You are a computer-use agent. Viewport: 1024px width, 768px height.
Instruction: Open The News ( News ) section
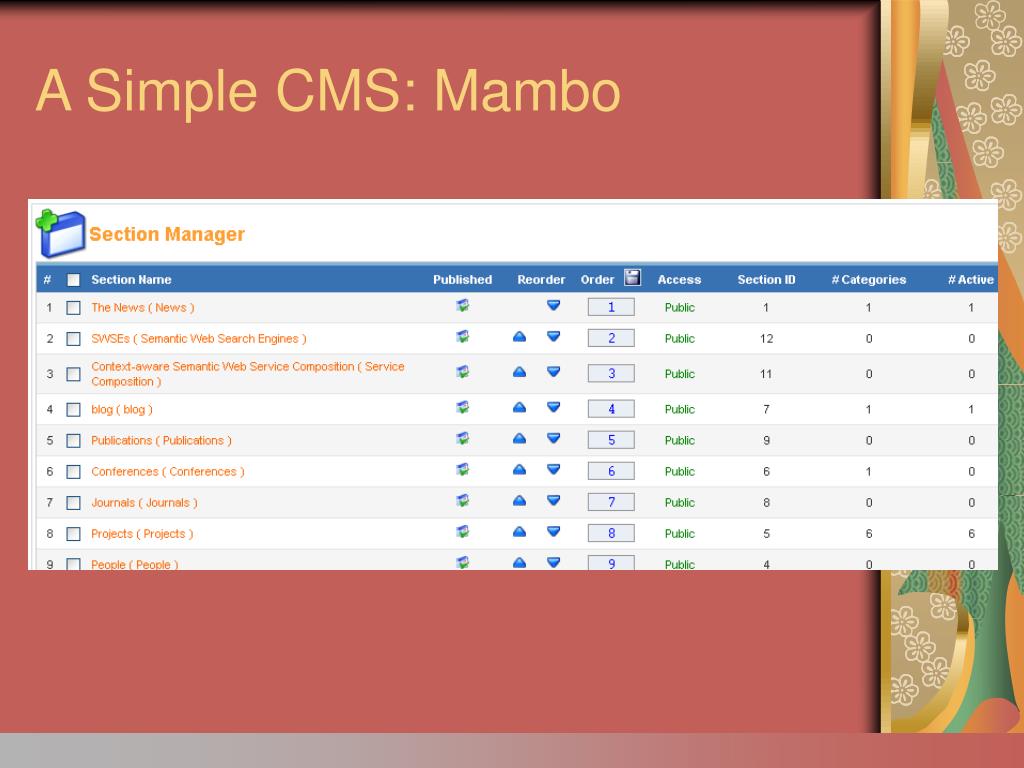(x=142, y=308)
